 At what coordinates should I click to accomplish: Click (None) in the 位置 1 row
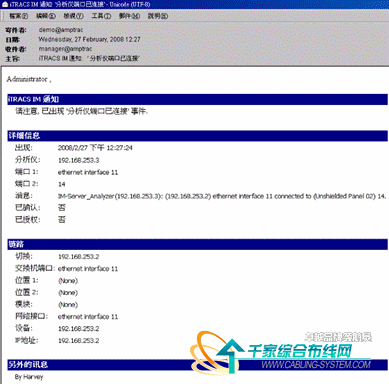68,281
